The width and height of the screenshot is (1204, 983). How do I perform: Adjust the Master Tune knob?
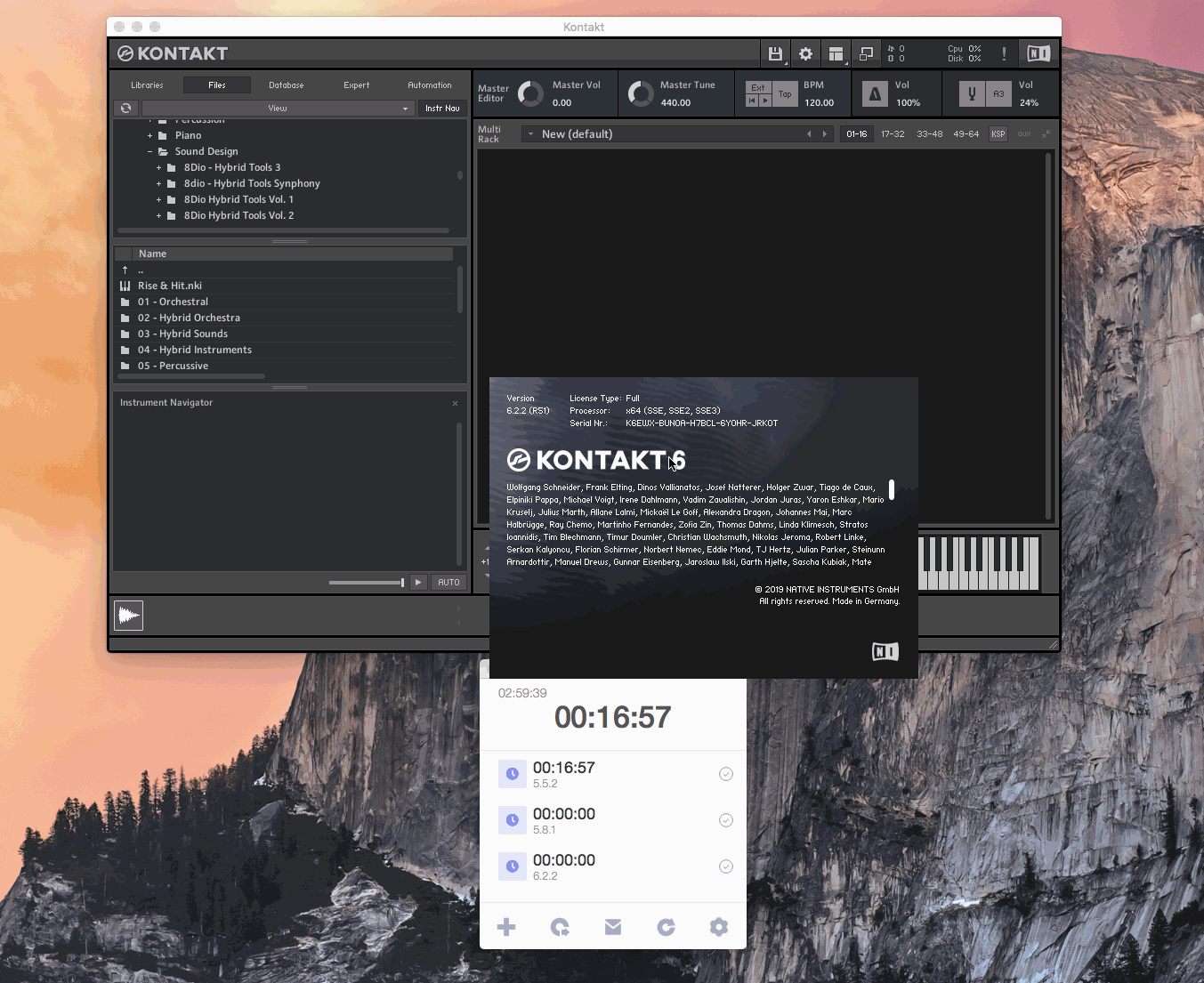(x=641, y=93)
